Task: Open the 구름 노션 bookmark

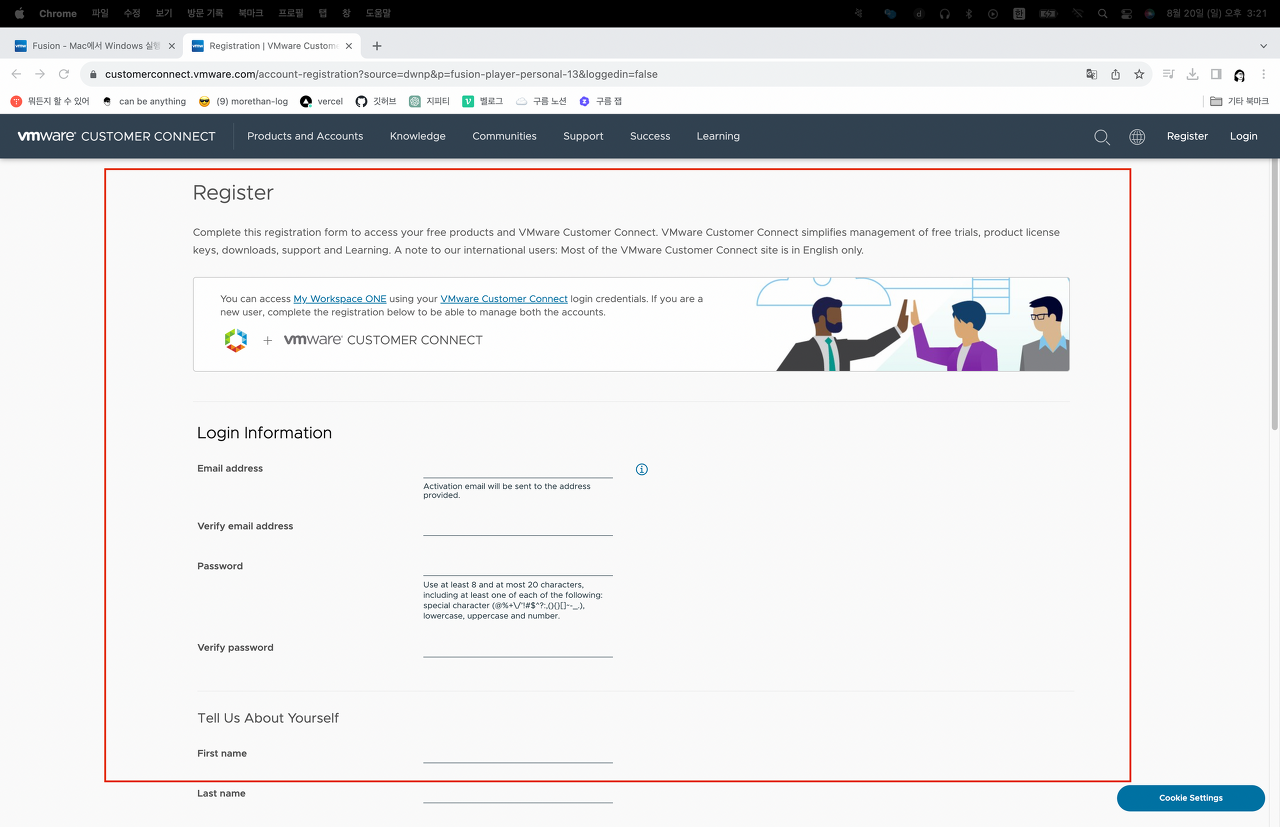Action: click(x=541, y=101)
